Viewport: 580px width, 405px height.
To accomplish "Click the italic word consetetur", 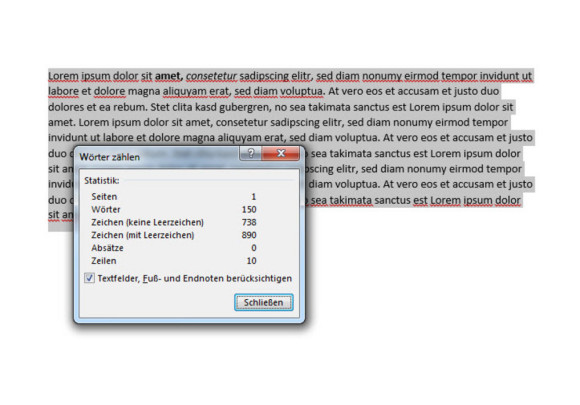I will (x=211, y=76).
